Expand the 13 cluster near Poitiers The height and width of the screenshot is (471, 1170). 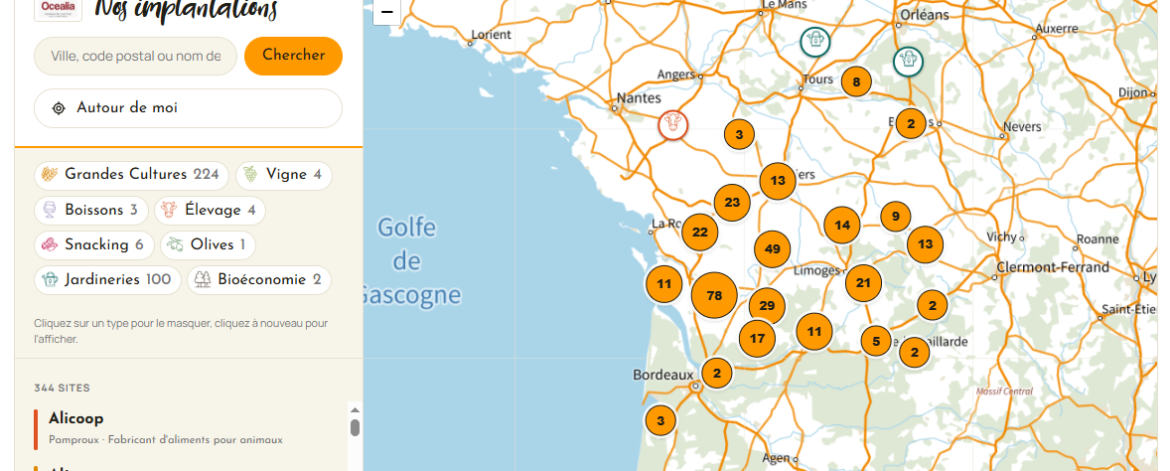point(778,181)
